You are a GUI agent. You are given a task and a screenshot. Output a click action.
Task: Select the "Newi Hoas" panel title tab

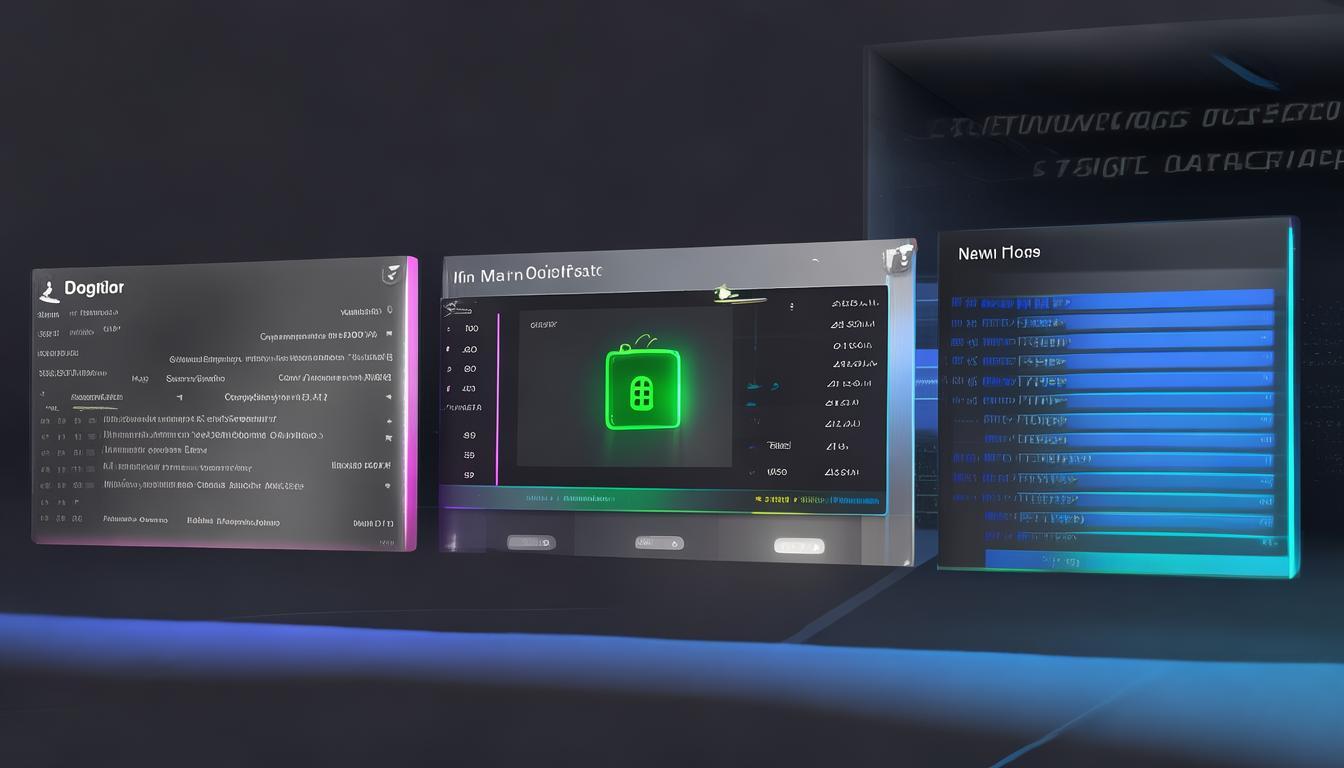coord(999,253)
